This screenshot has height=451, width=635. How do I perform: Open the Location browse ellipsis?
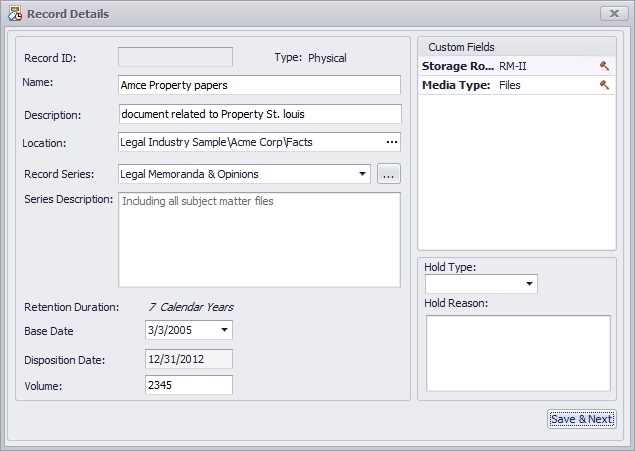[x=392, y=142]
